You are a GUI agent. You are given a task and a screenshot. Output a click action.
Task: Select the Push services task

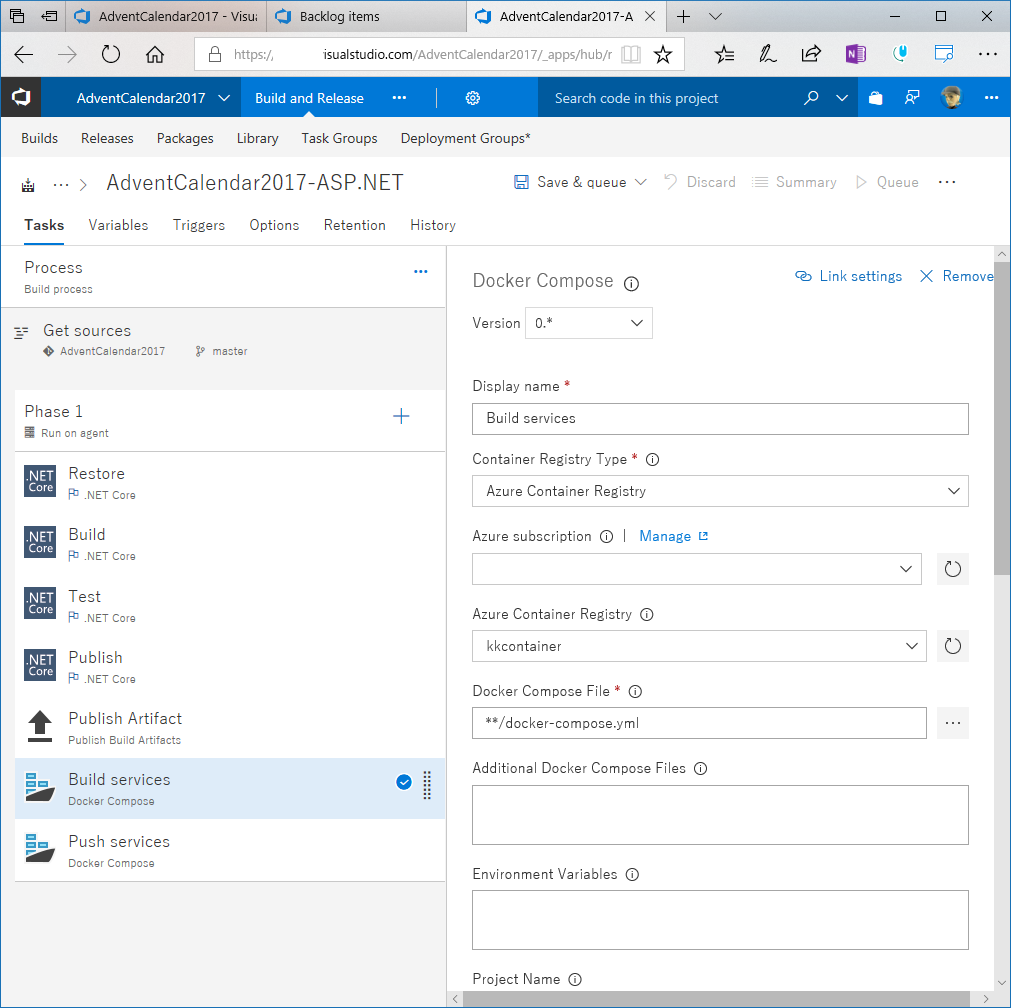pos(230,850)
